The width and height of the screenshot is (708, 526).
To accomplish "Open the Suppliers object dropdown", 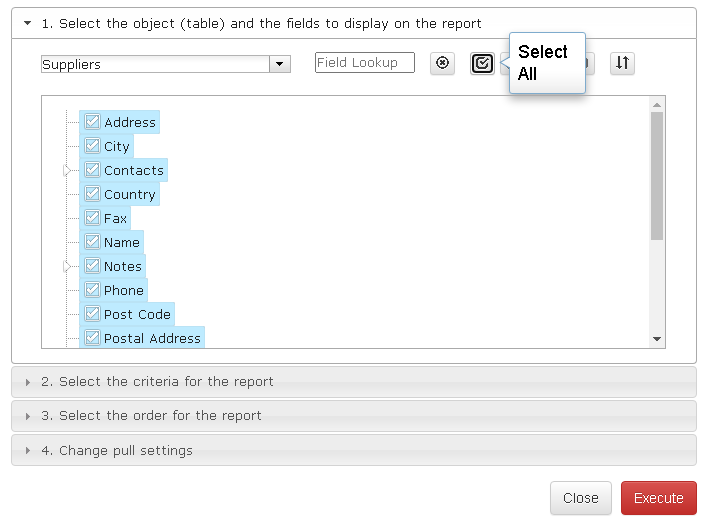I will coord(279,64).
